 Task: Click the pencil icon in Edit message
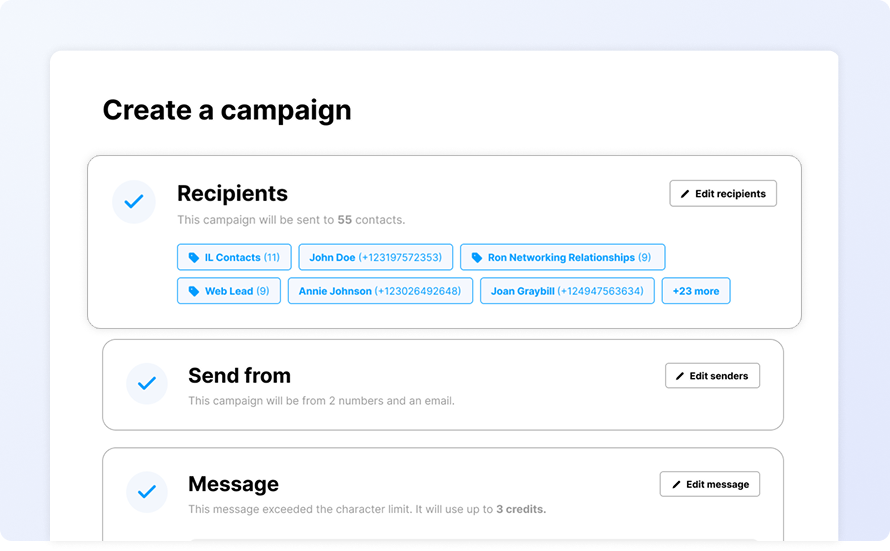(676, 485)
